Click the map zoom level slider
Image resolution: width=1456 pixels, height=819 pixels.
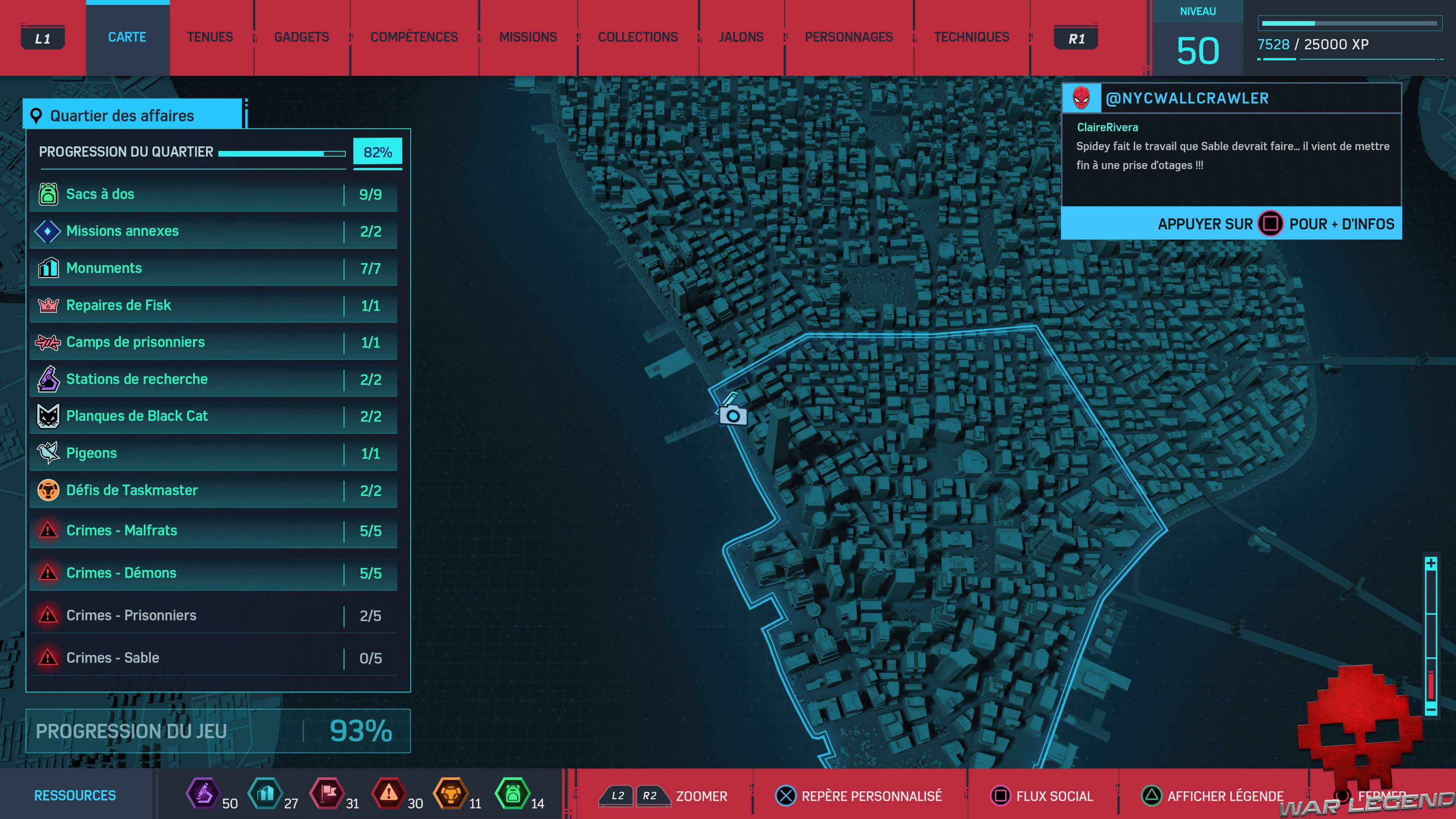point(1431,636)
